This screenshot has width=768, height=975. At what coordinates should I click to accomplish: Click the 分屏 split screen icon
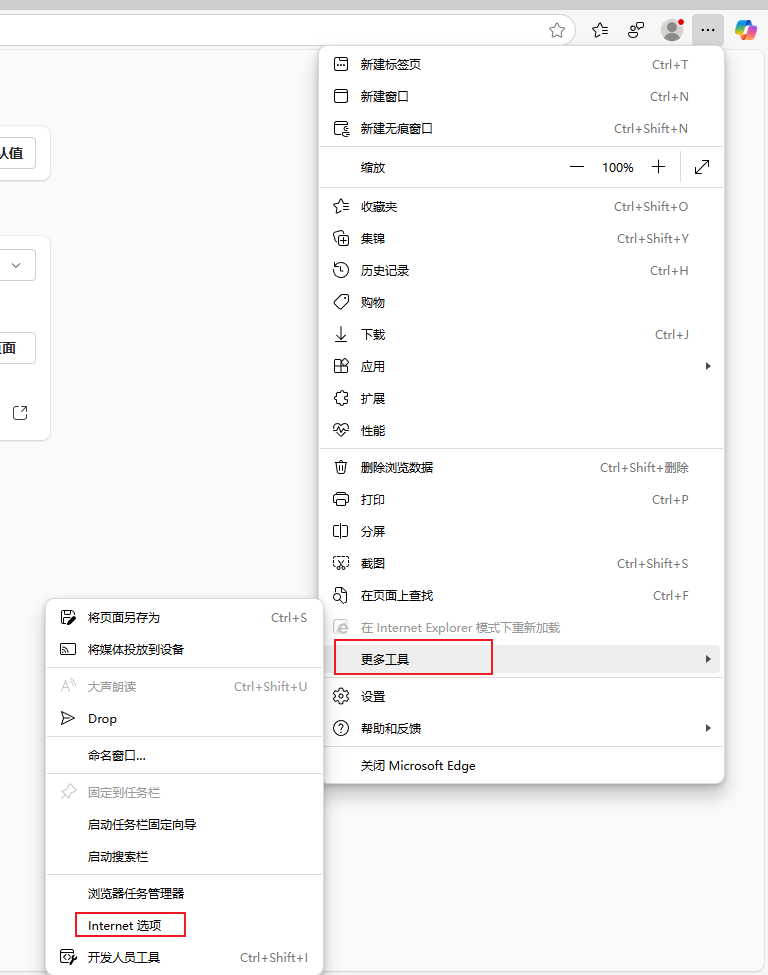341,531
